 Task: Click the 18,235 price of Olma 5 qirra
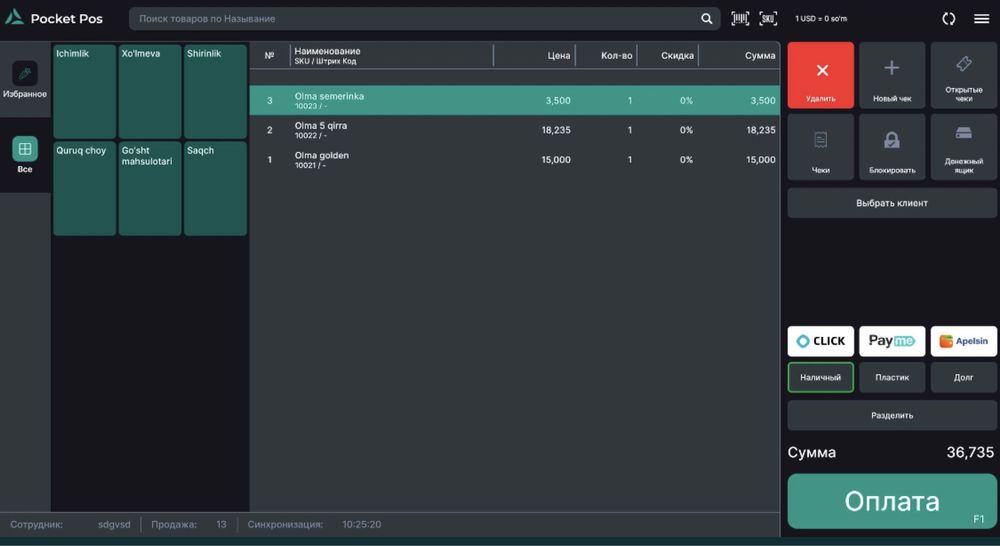click(555, 130)
